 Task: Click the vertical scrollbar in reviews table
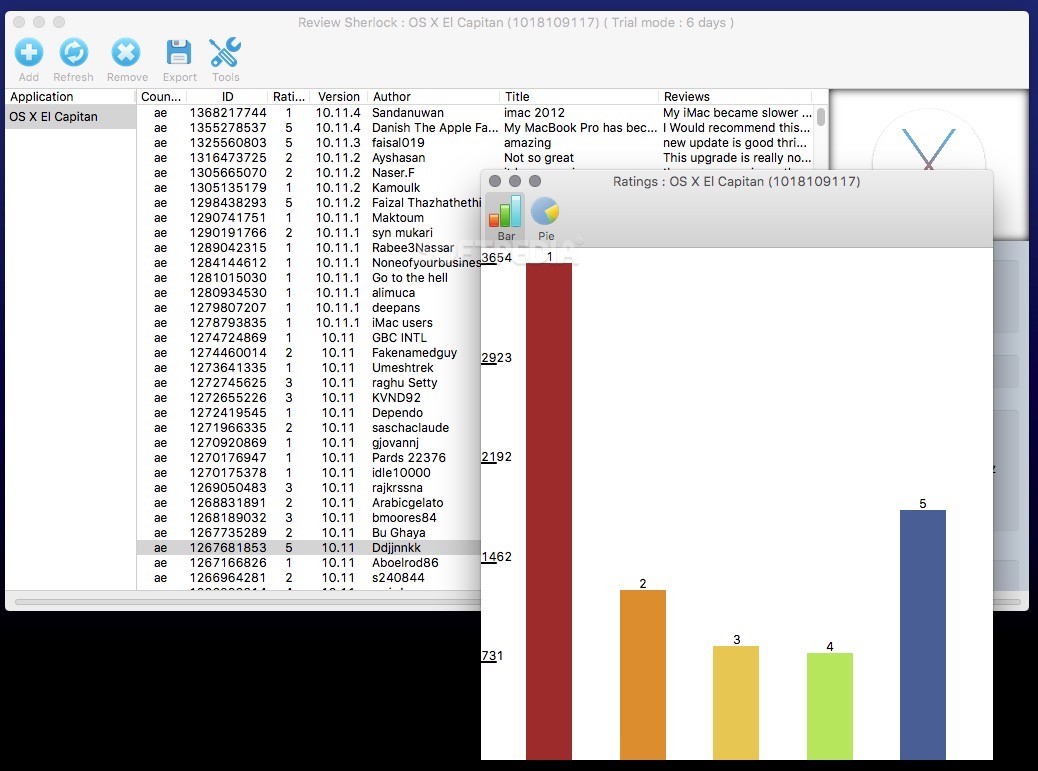(x=821, y=117)
